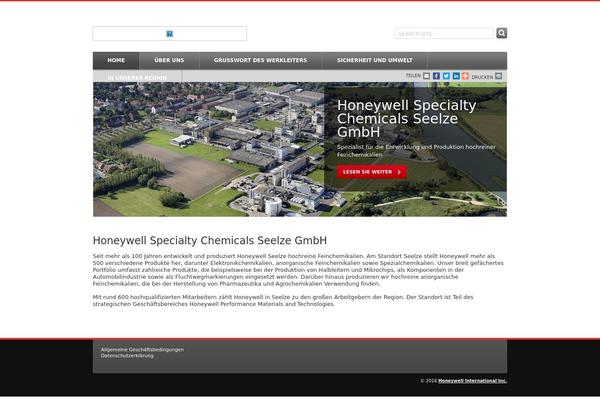Click the Teilen label

[x=413, y=76]
